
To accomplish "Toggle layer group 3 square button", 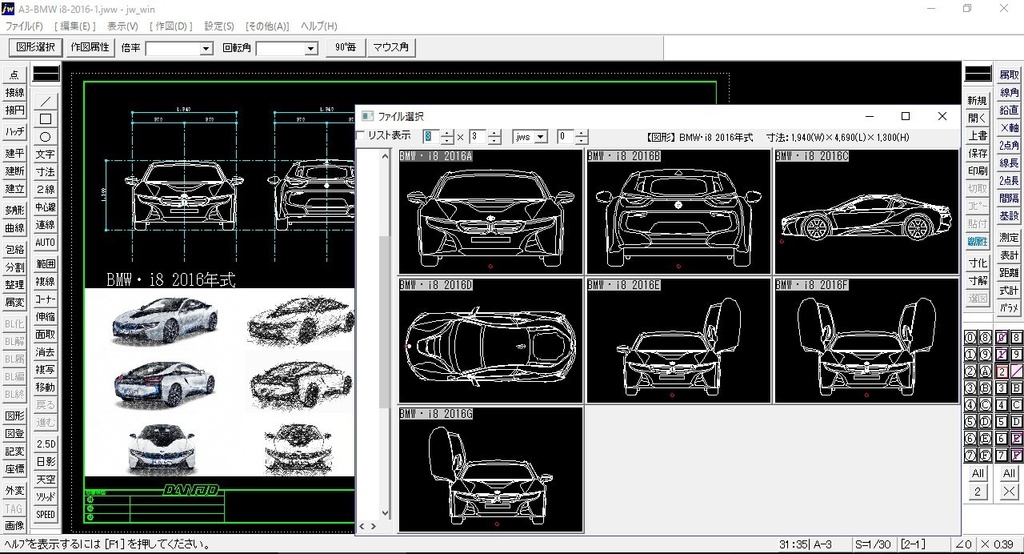I will click(x=1002, y=388).
